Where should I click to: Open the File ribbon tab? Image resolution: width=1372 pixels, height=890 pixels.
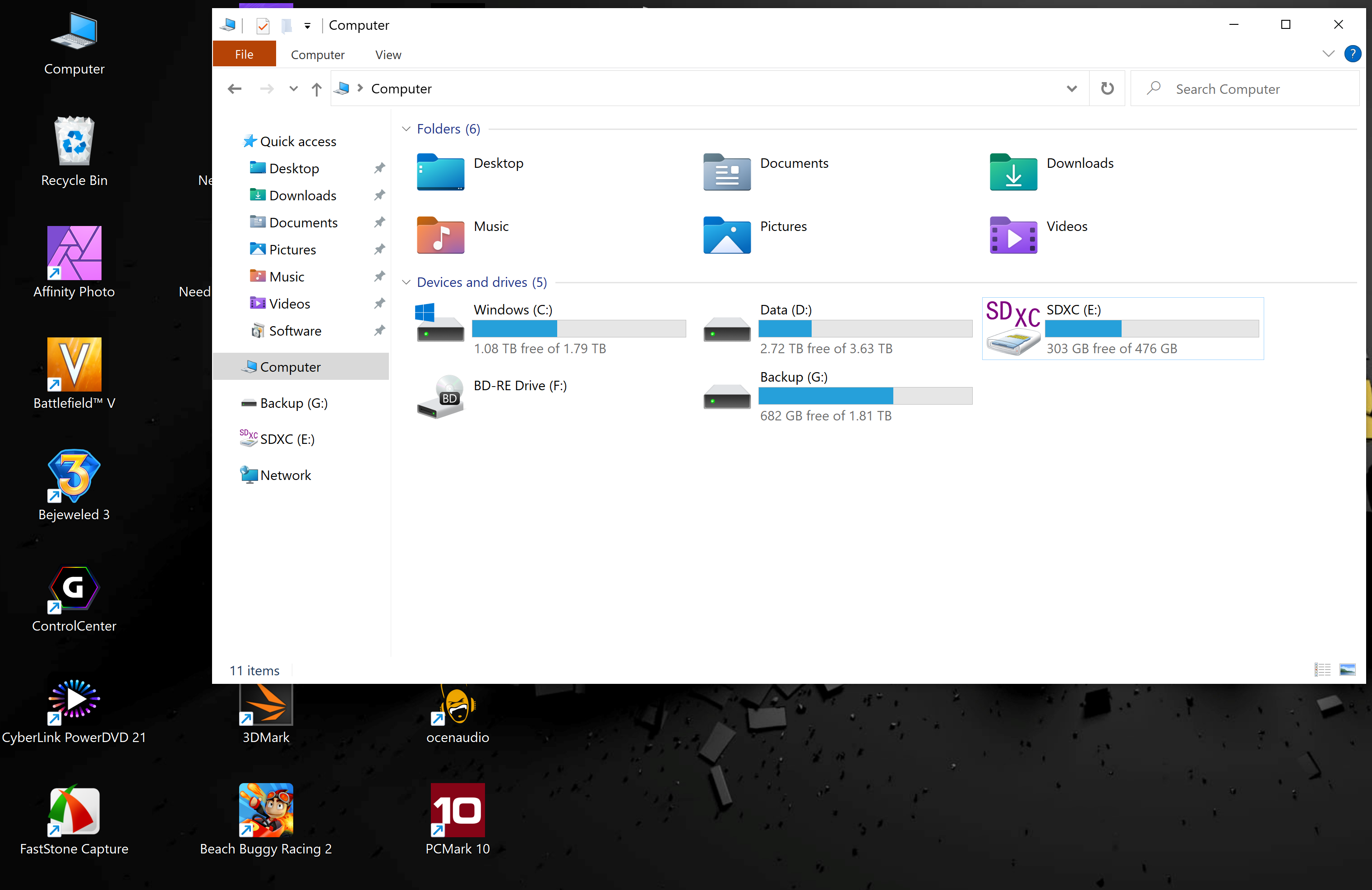[x=244, y=55]
